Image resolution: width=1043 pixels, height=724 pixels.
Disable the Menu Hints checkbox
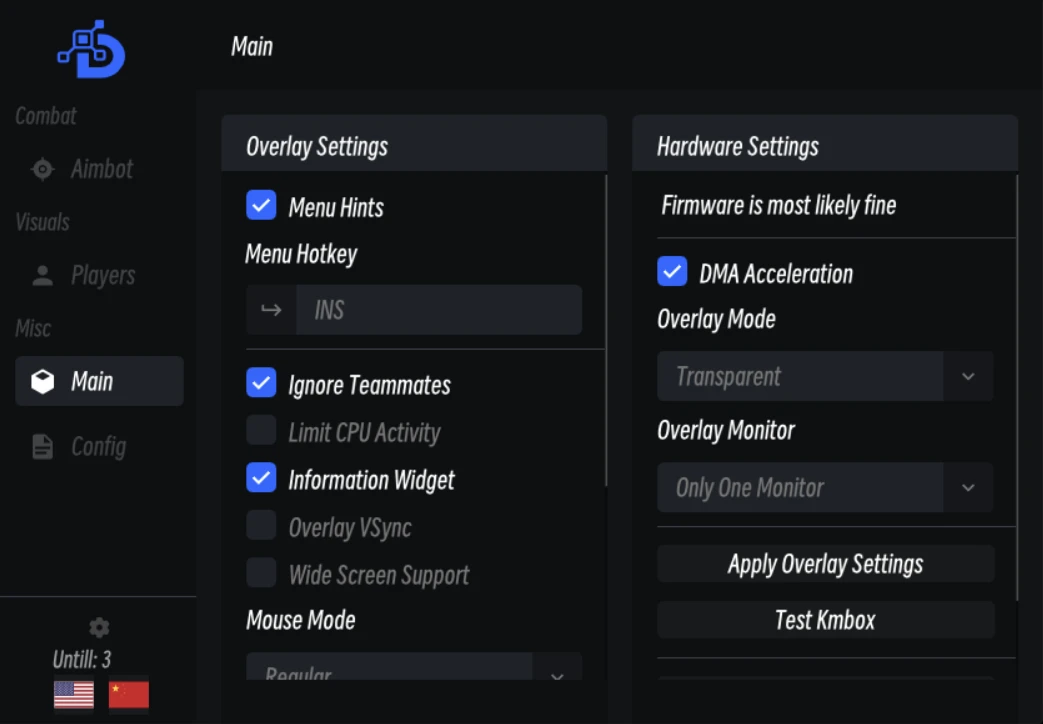(261, 205)
